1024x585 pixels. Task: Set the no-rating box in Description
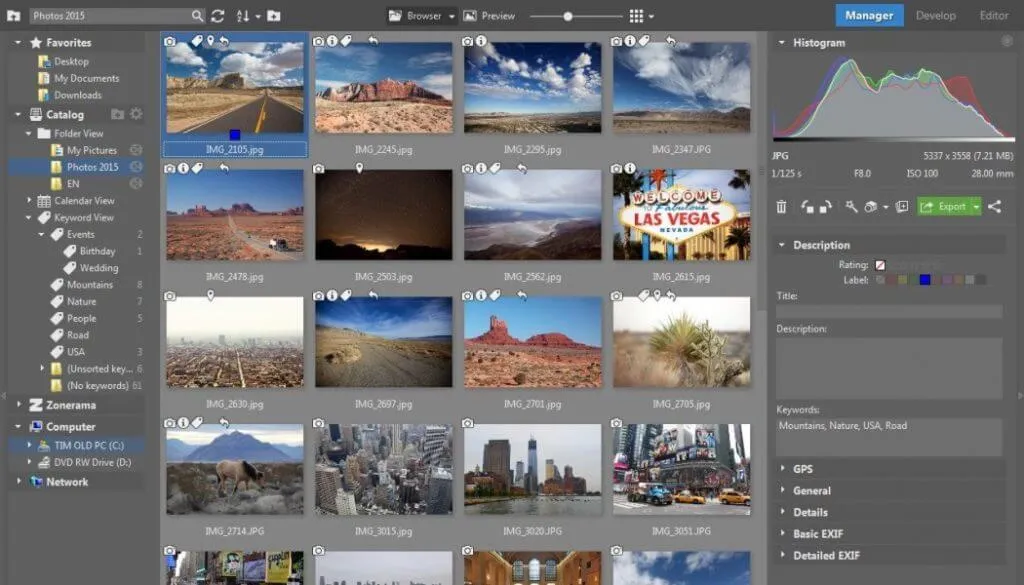tap(880, 266)
